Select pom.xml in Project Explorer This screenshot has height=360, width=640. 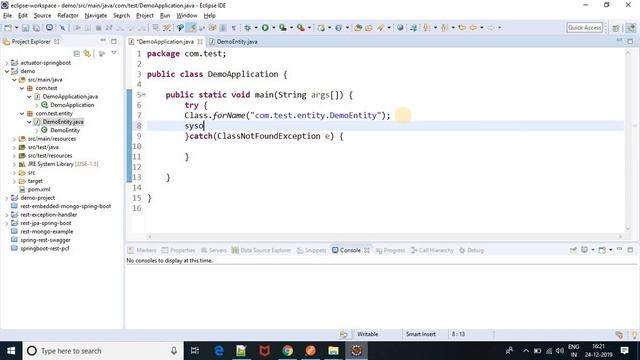coord(39,189)
